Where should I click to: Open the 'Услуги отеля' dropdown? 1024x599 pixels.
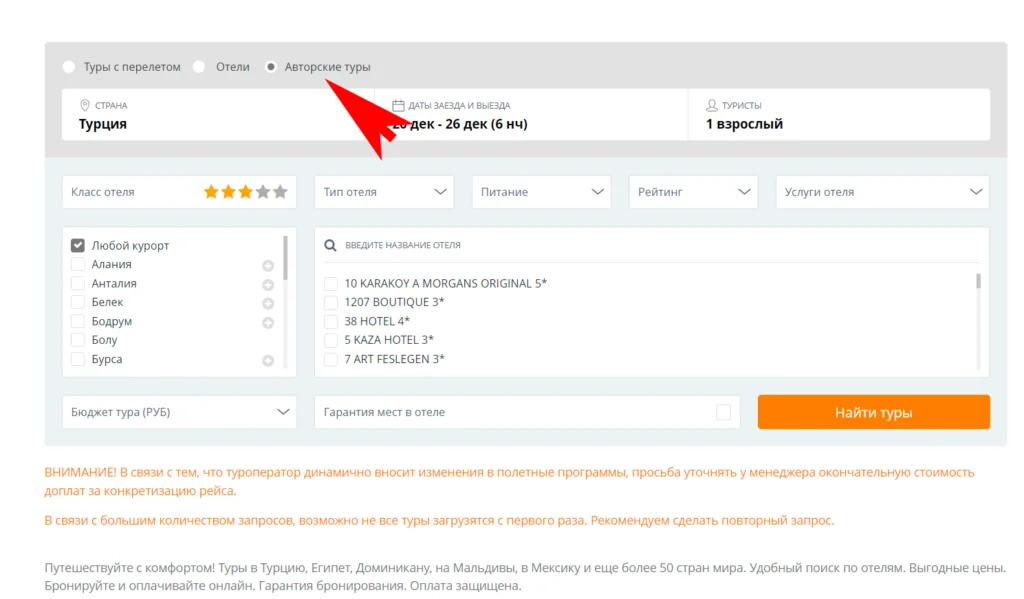click(882, 192)
